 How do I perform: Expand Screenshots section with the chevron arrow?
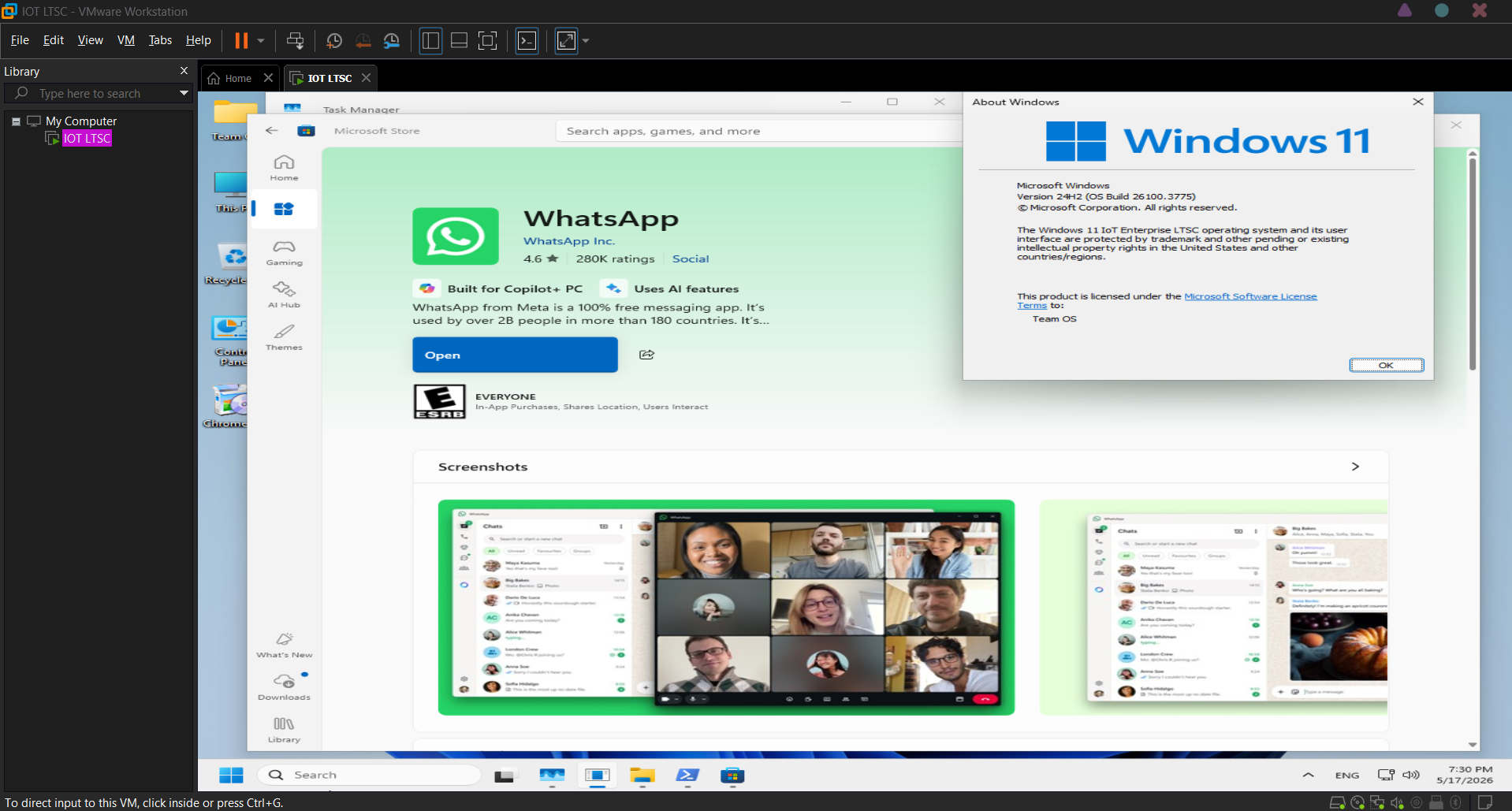tap(1355, 467)
